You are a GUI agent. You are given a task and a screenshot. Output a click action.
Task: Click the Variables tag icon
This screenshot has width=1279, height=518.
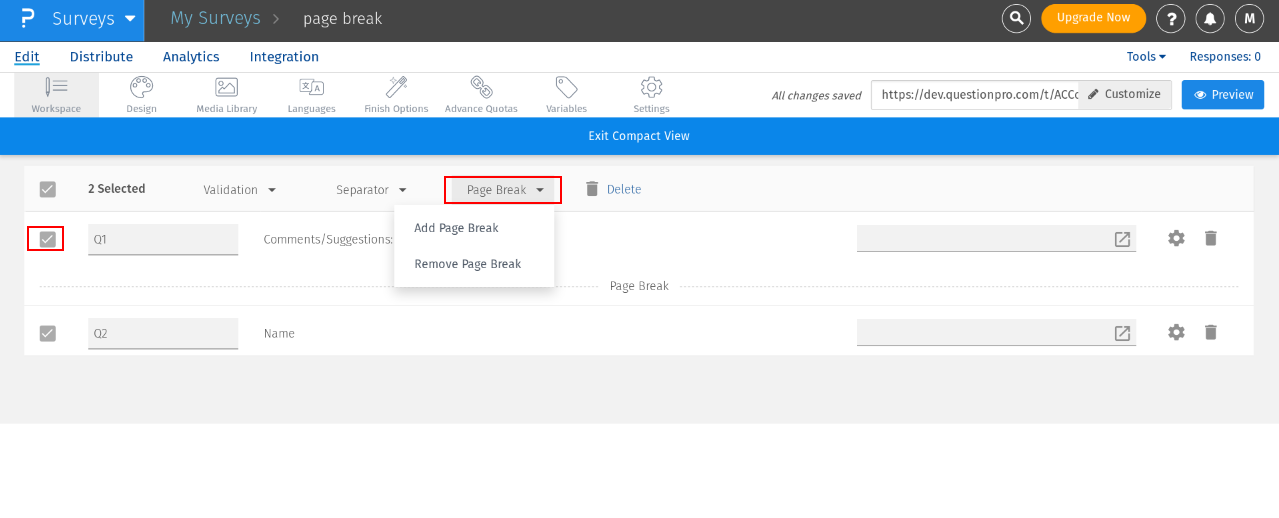click(566, 88)
